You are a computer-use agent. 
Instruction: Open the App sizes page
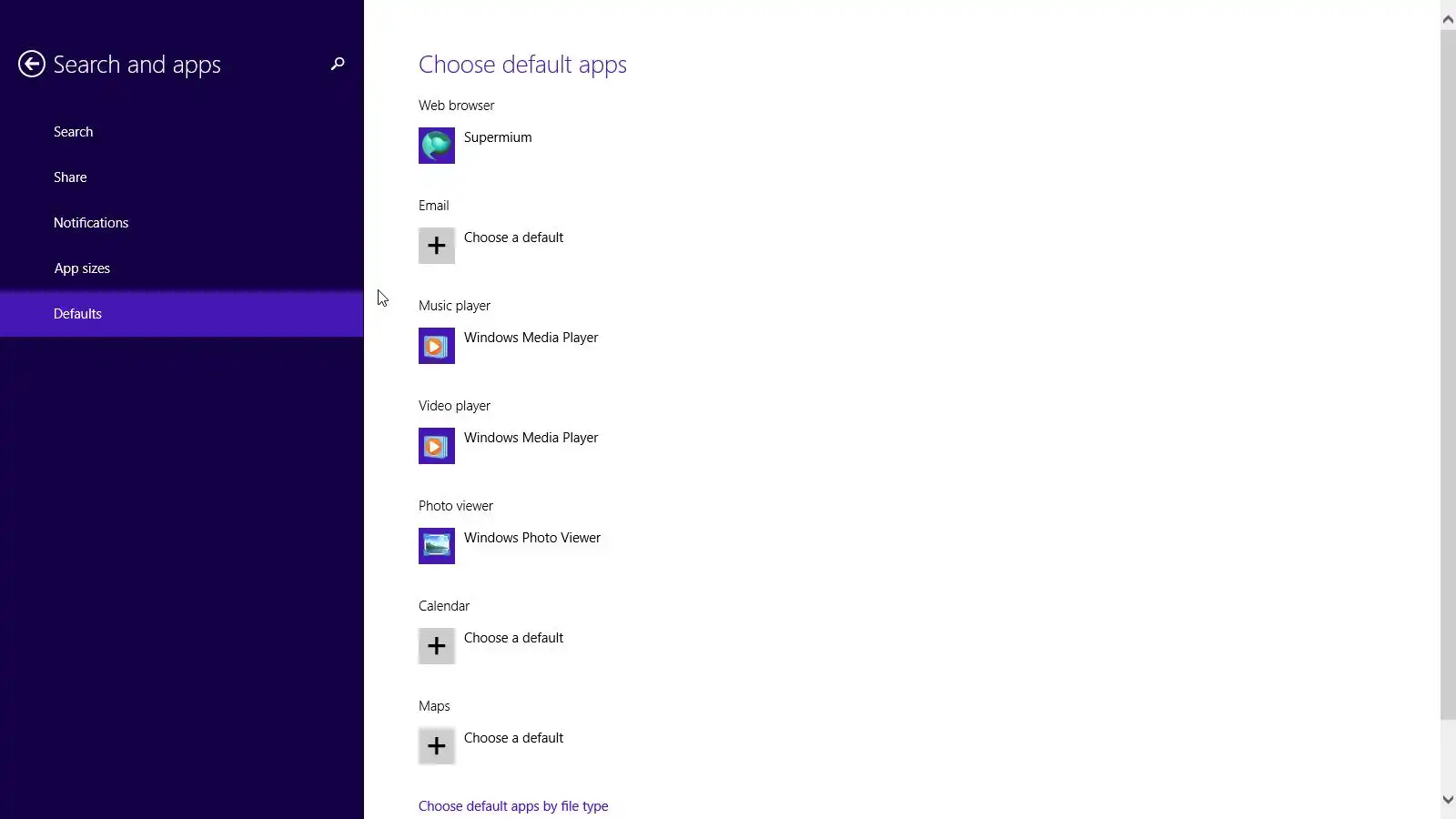point(182,268)
